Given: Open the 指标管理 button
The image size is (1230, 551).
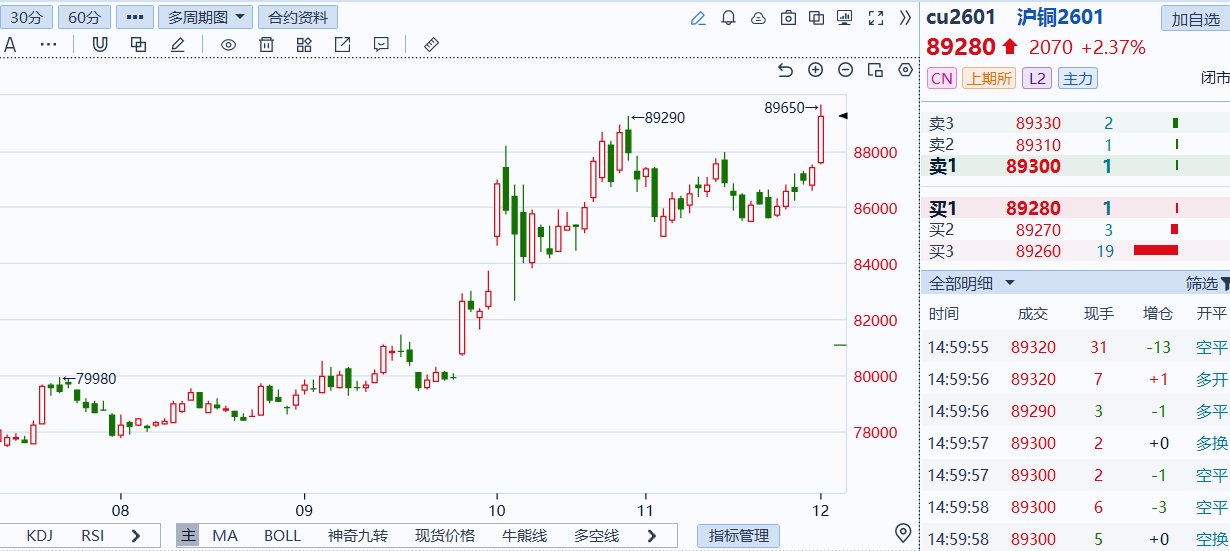Looking at the screenshot, I should coord(738,536).
